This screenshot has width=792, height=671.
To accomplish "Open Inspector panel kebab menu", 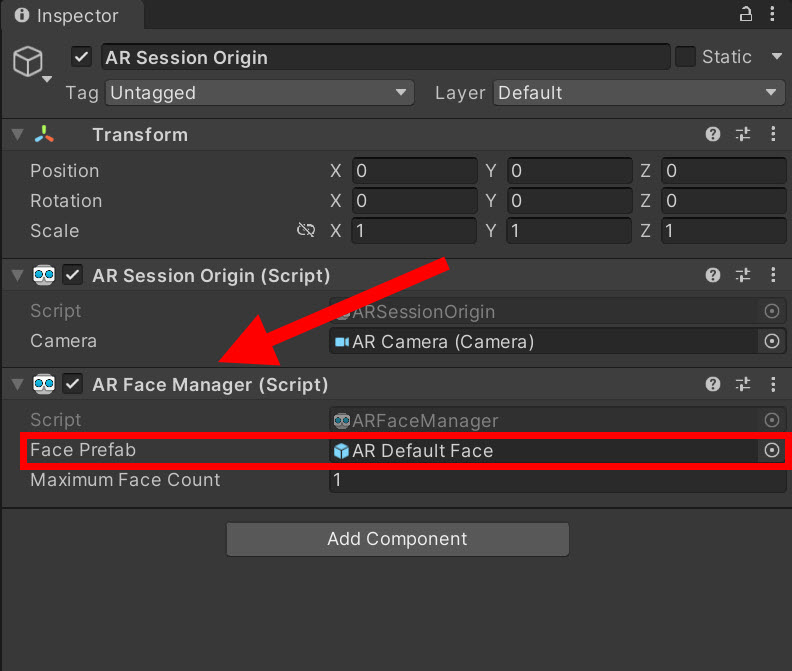I will pyautogui.click(x=772, y=14).
